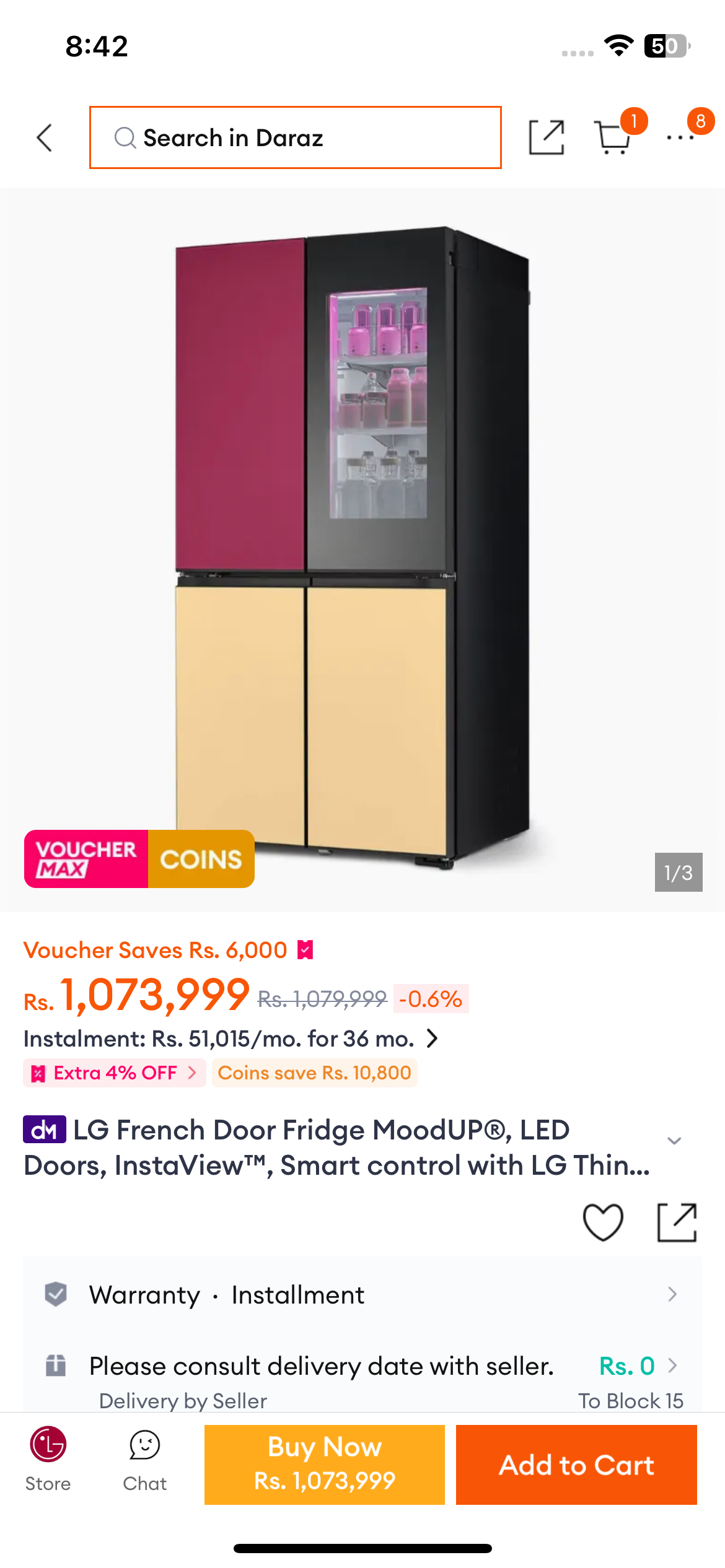Tap the heart wishlist icon
Viewport: 725px width, 1568px height.
(603, 1222)
